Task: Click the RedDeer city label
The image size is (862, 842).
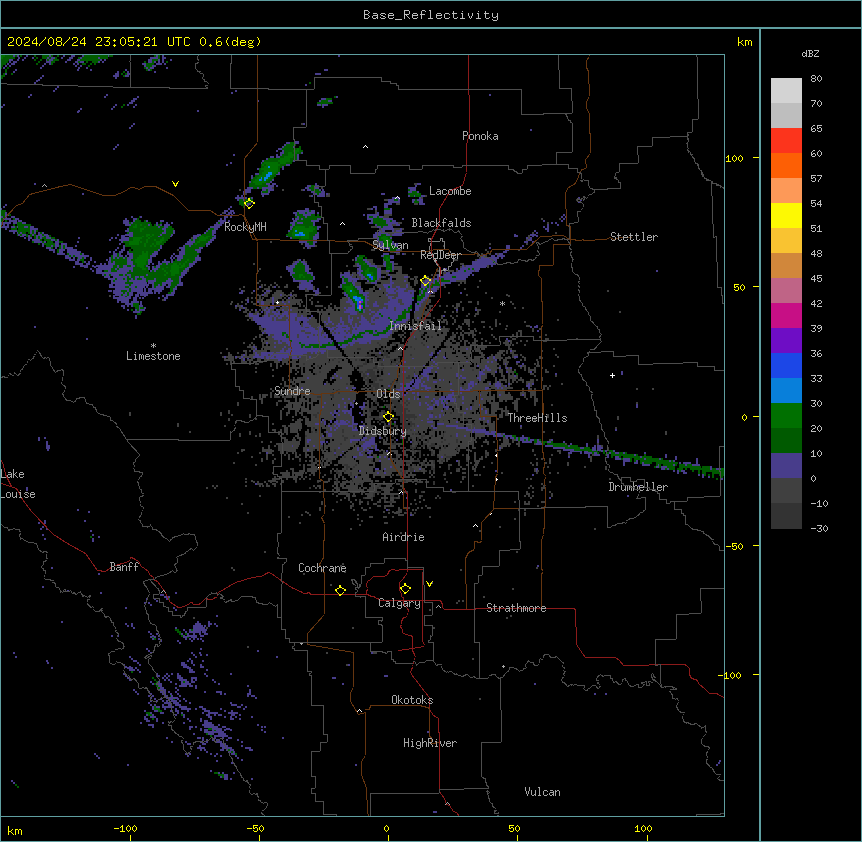Action: click(440, 255)
